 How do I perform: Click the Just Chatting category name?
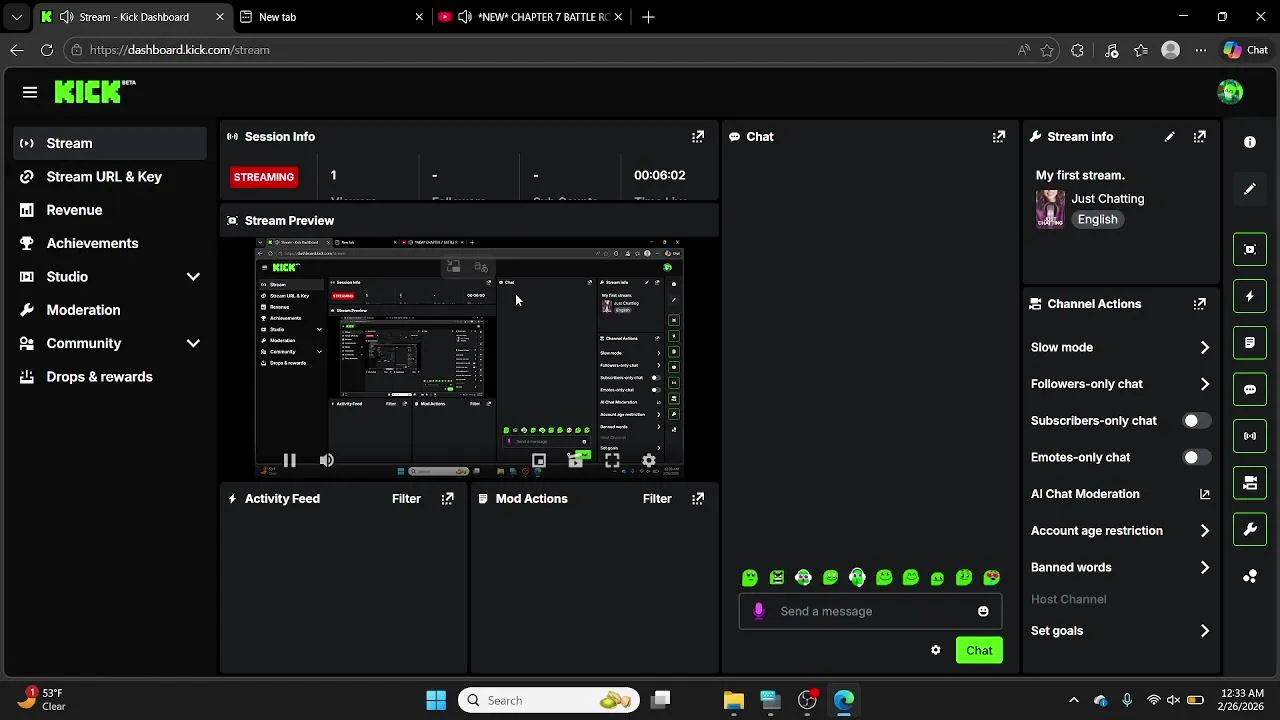1107,199
